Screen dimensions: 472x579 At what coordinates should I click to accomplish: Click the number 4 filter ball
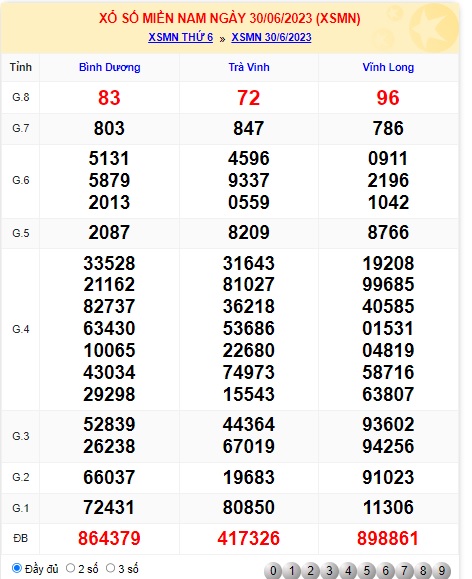point(348,571)
